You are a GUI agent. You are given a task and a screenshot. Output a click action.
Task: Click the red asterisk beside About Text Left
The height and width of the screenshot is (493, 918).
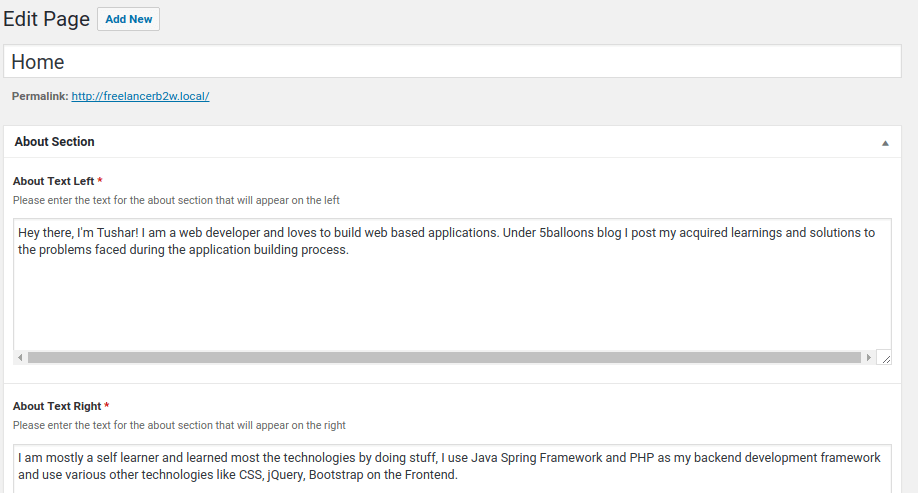click(100, 182)
